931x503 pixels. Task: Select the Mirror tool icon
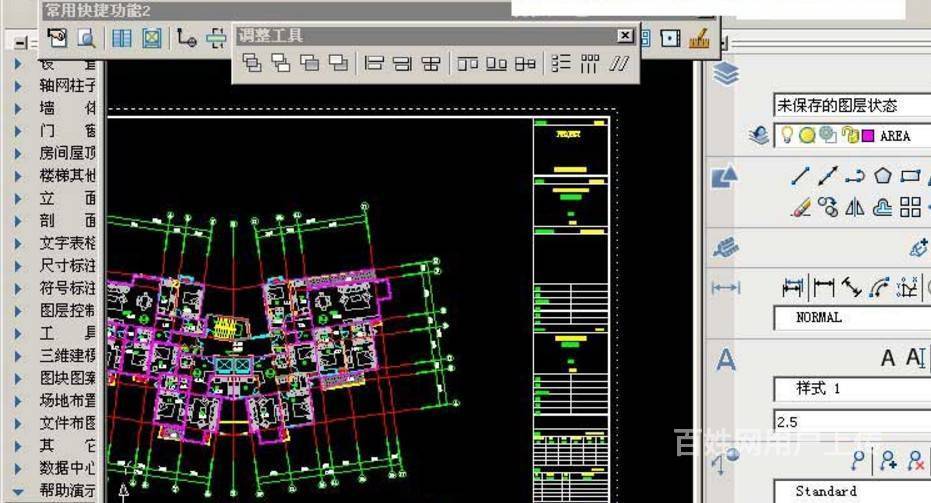coord(854,207)
